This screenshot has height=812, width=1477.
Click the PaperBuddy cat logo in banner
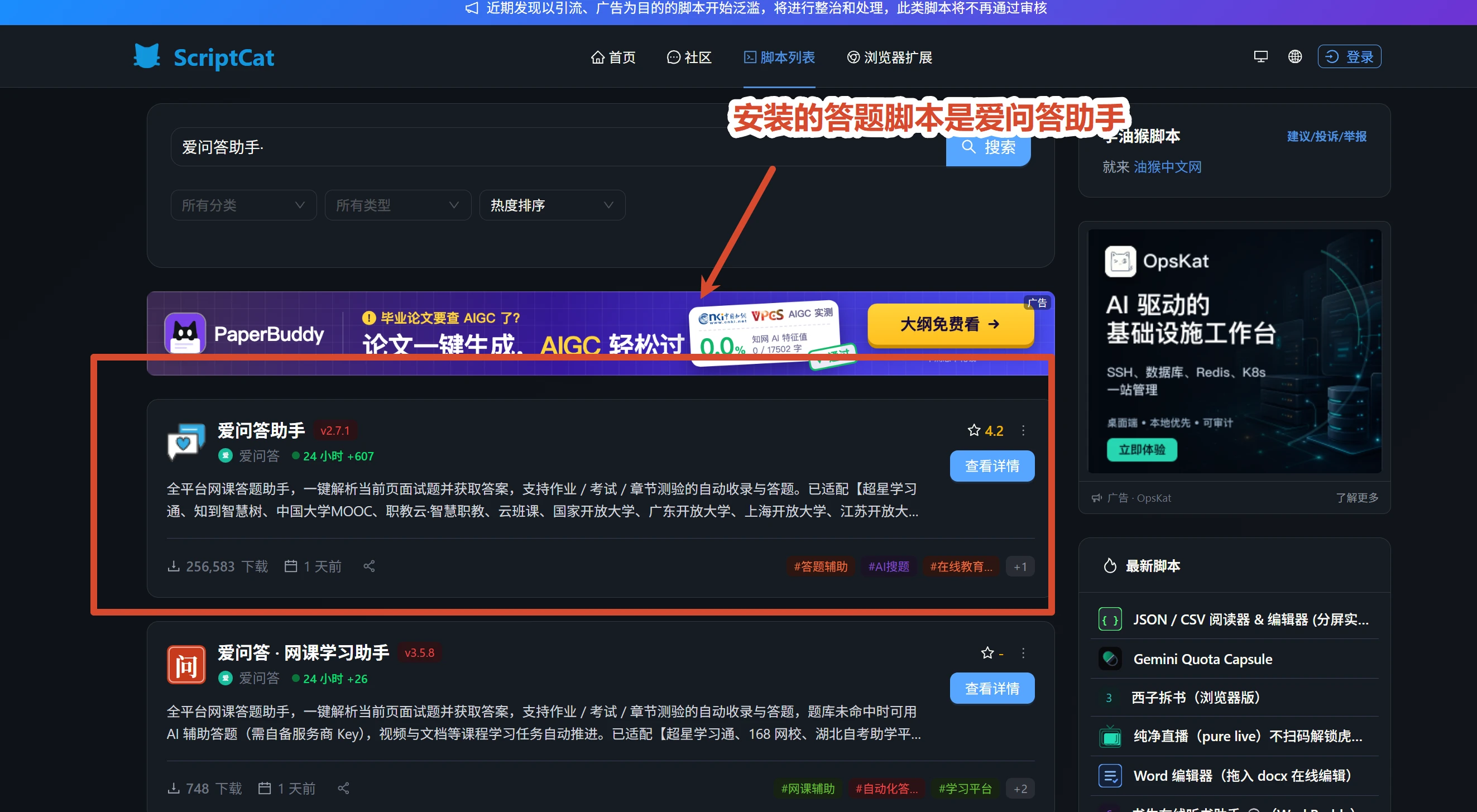click(185, 333)
